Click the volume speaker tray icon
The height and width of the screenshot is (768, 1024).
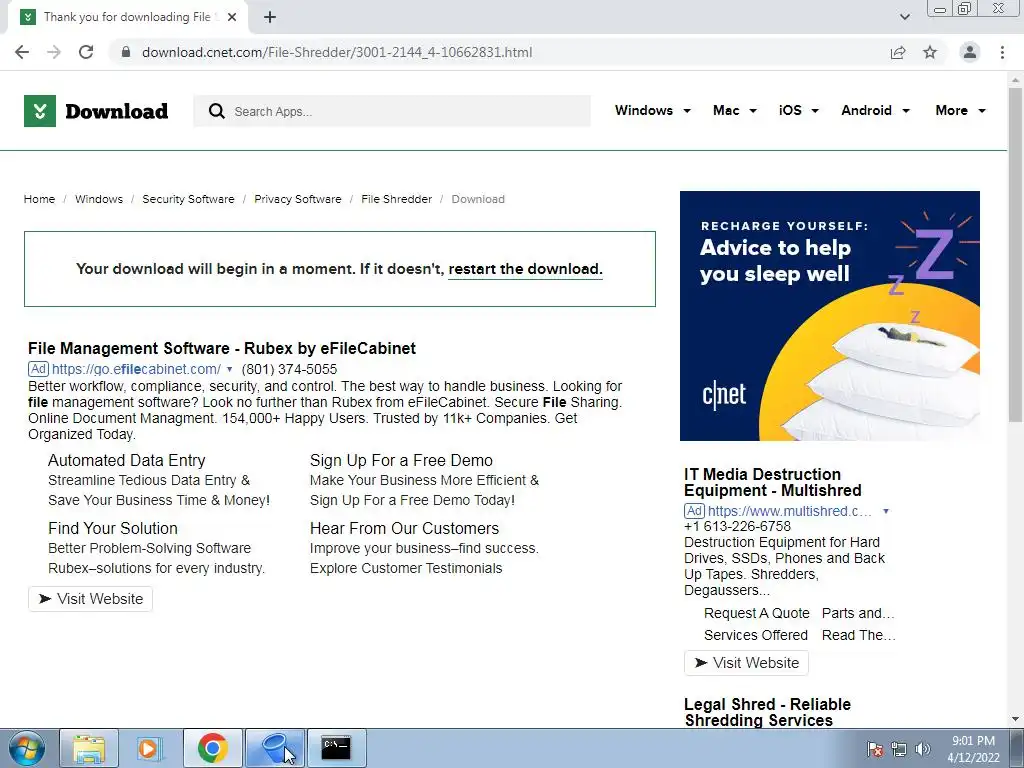(923, 749)
